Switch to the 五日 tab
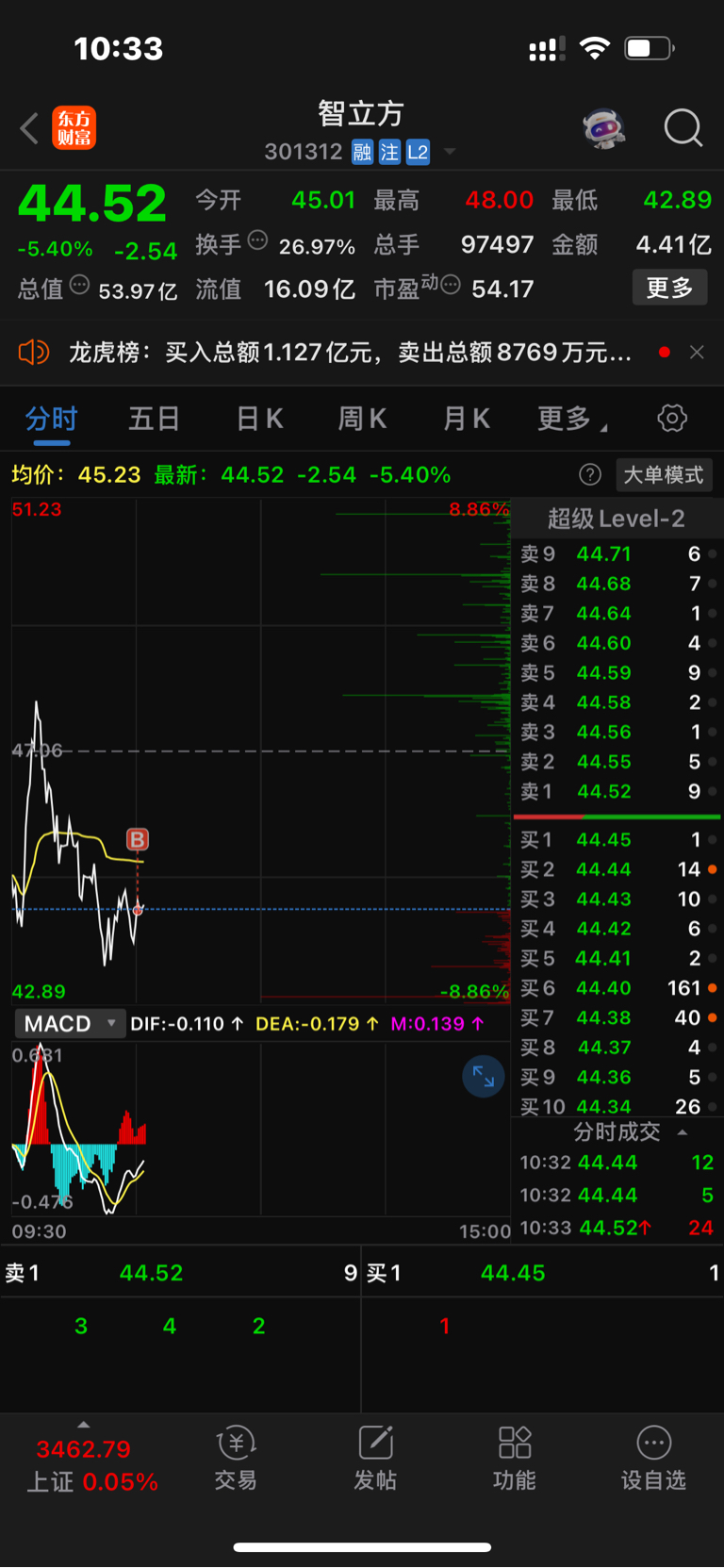This screenshot has height=1568, width=724. coord(154,419)
